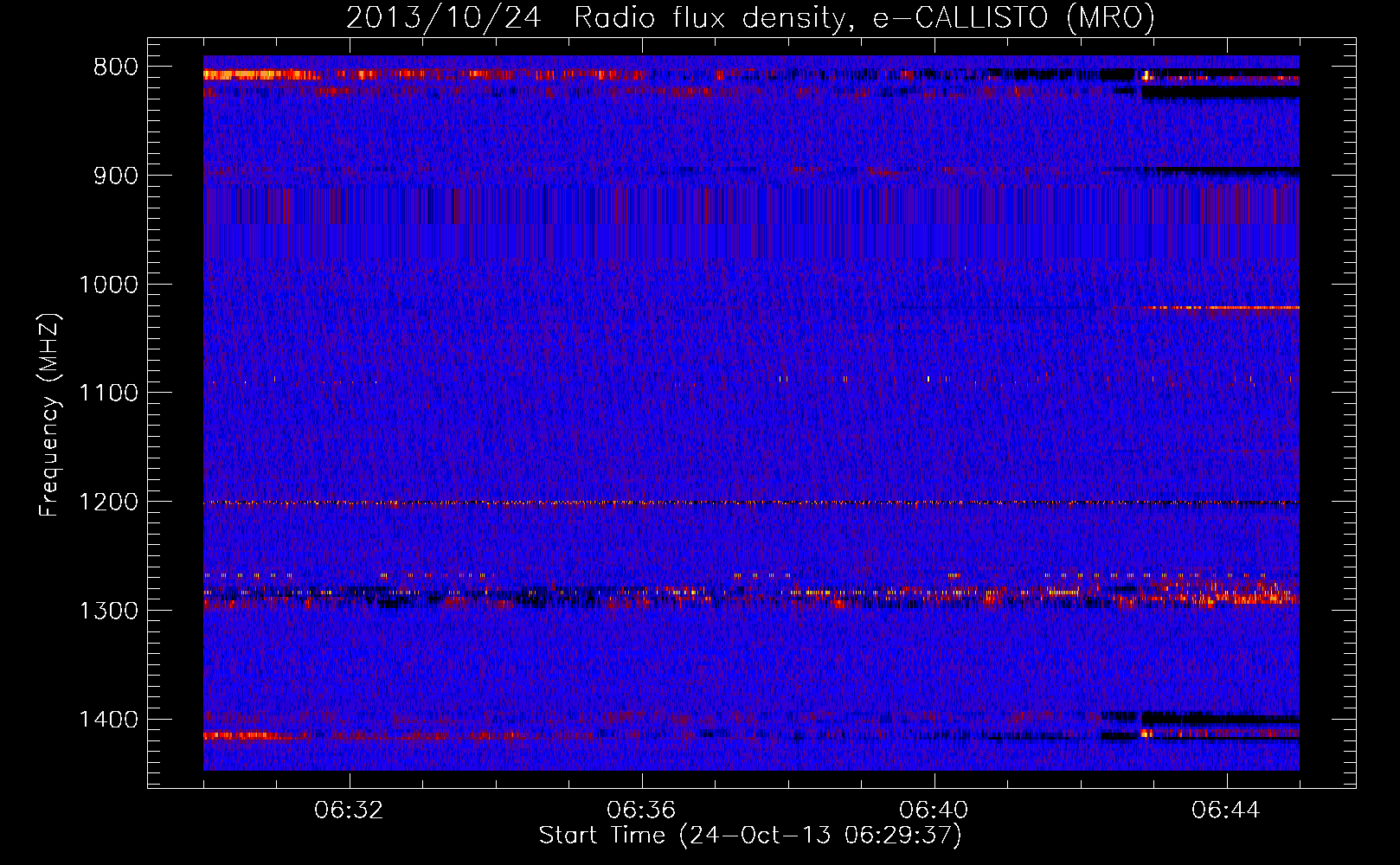Click the date '2013/10/24' in the title
This screenshot has width=1400, height=865.
coord(444,18)
